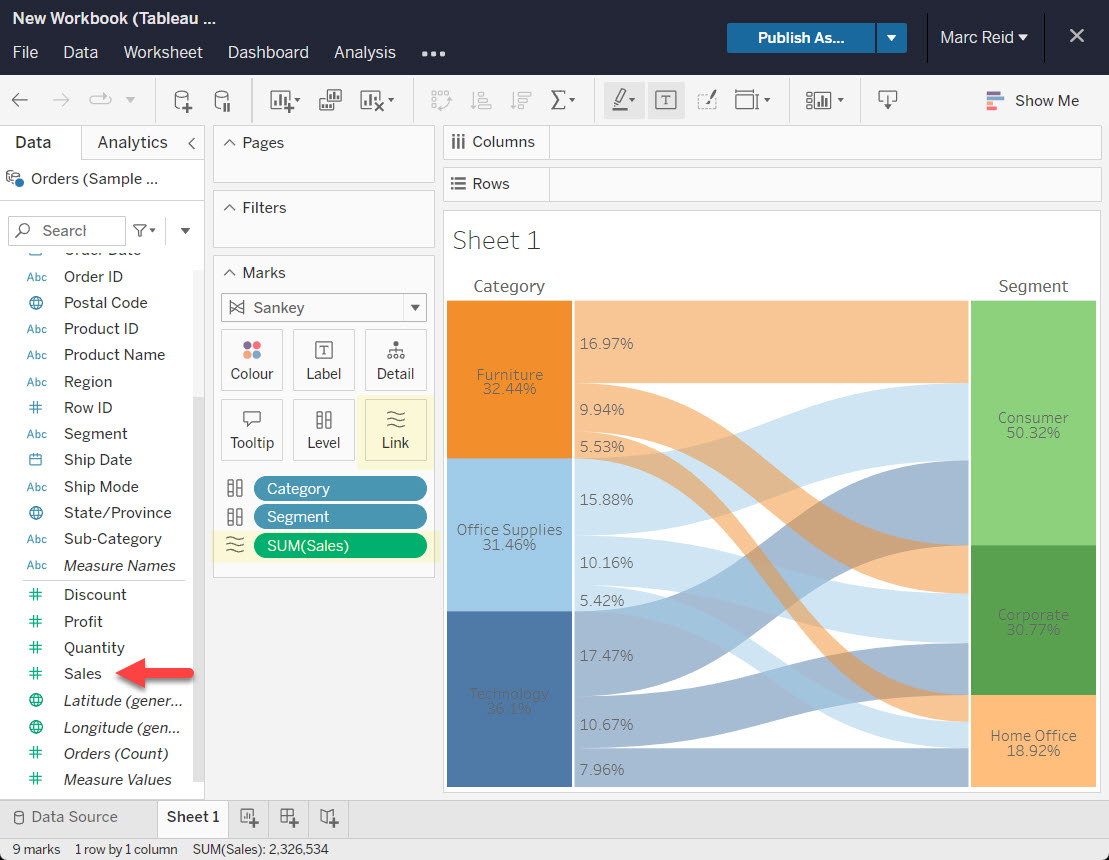Click the Sales field in Data pane

[83, 674]
